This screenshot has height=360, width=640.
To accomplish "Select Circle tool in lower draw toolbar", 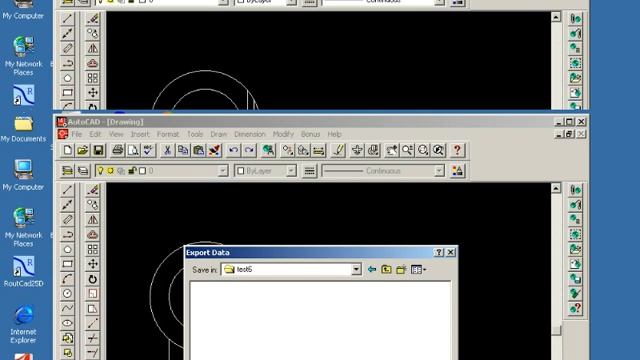I will click(67, 293).
